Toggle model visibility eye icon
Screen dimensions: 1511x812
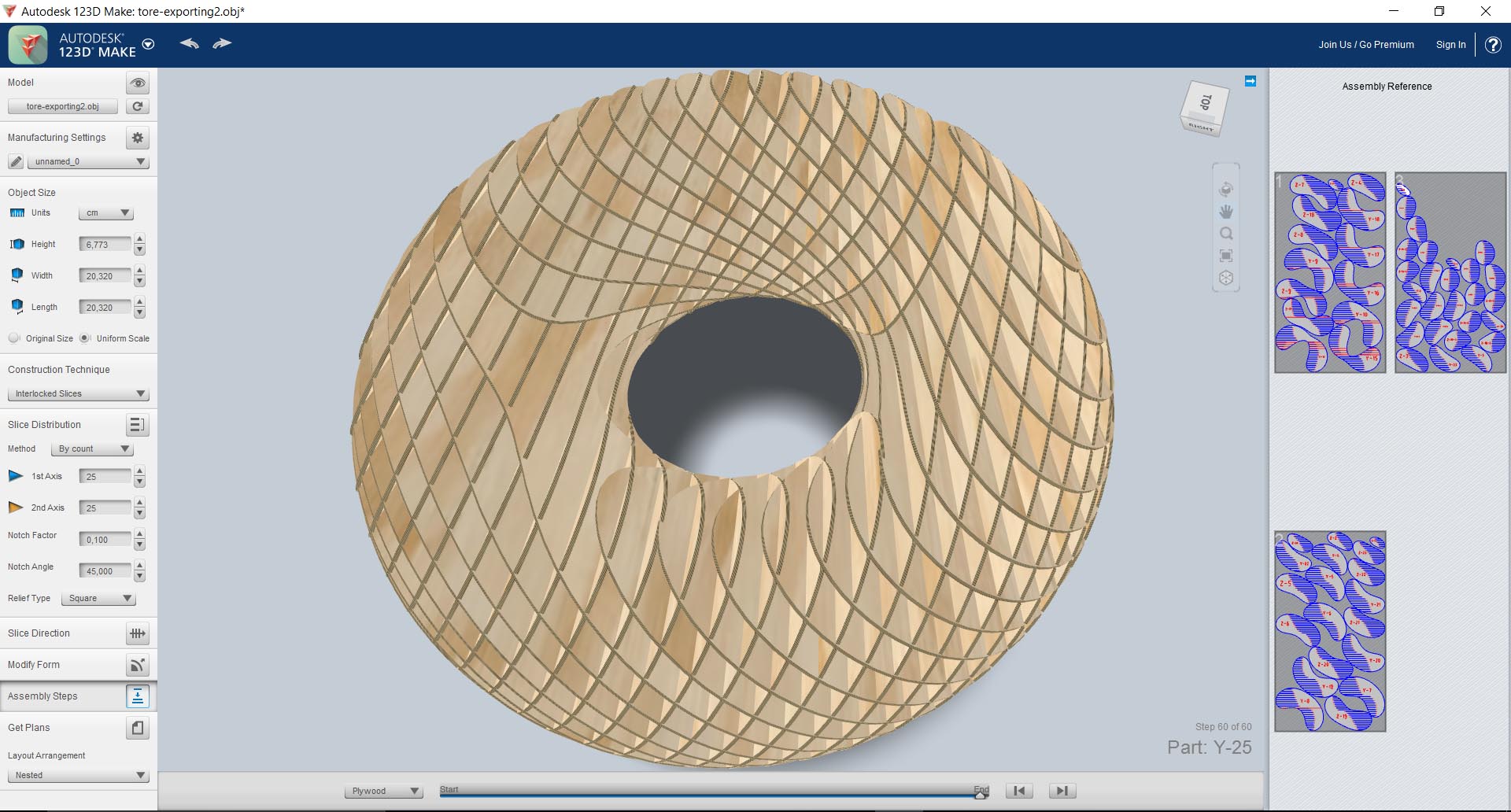138,83
